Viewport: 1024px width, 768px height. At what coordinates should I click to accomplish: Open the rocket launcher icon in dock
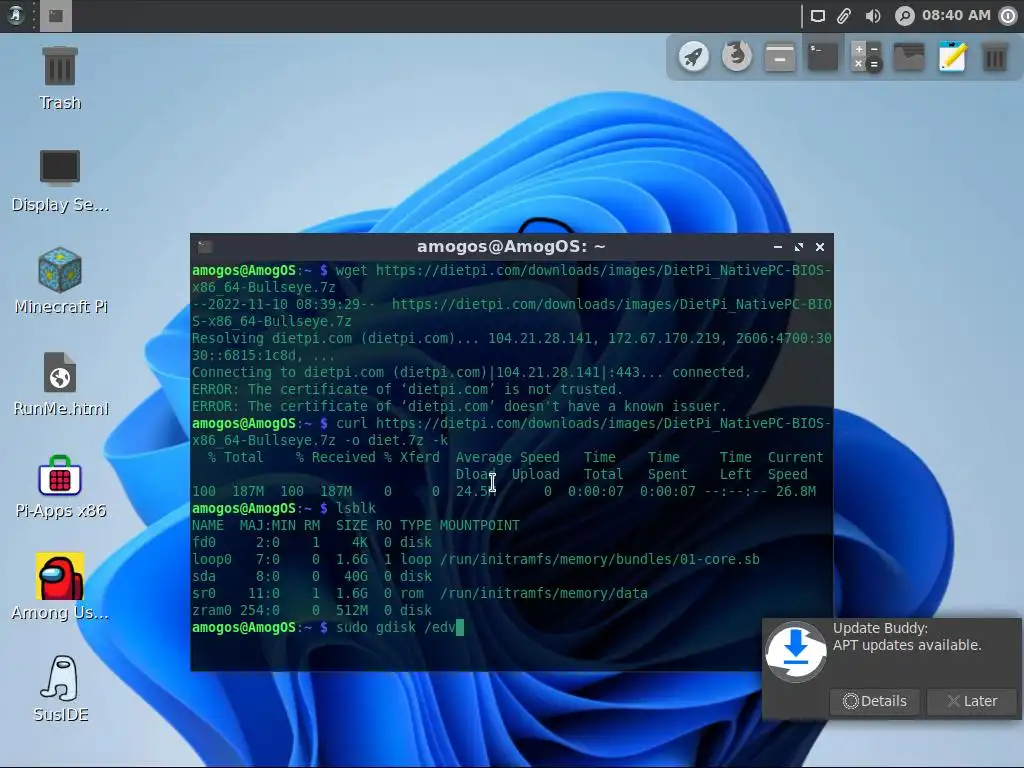pos(694,57)
